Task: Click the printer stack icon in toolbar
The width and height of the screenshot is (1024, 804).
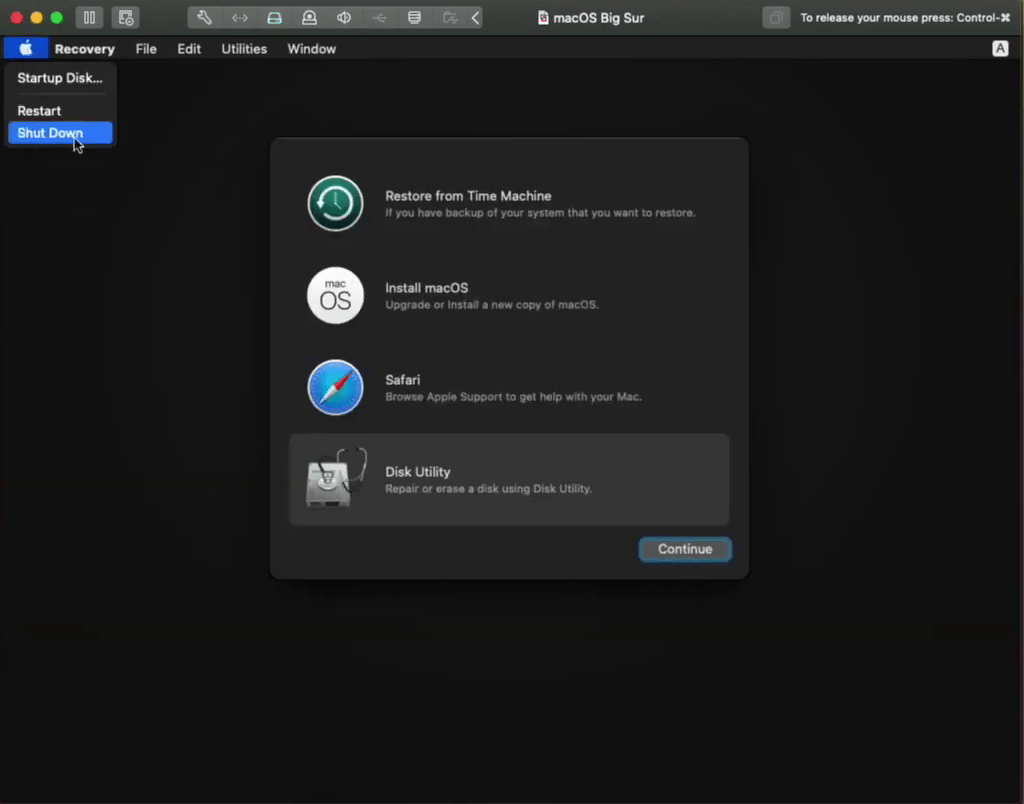Action: tap(414, 18)
